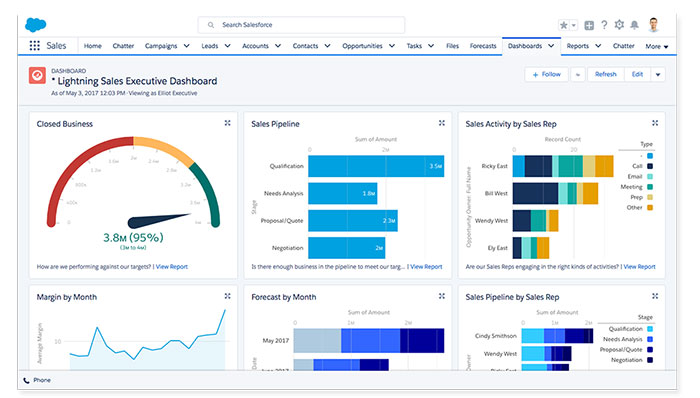This screenshot has width=700, height=398.
Task: Open the Setup gear icon
Action: tap(619, 25)
